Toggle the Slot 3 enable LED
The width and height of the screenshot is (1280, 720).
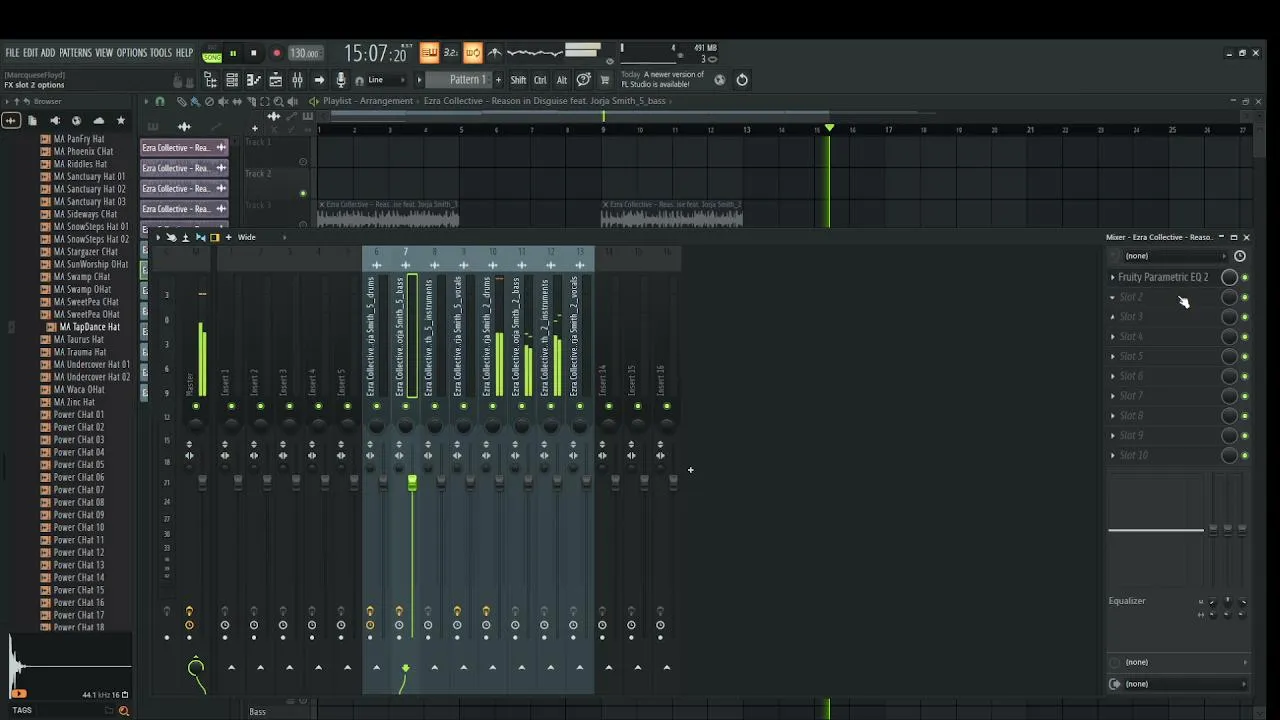click(x=1245, y=317)
